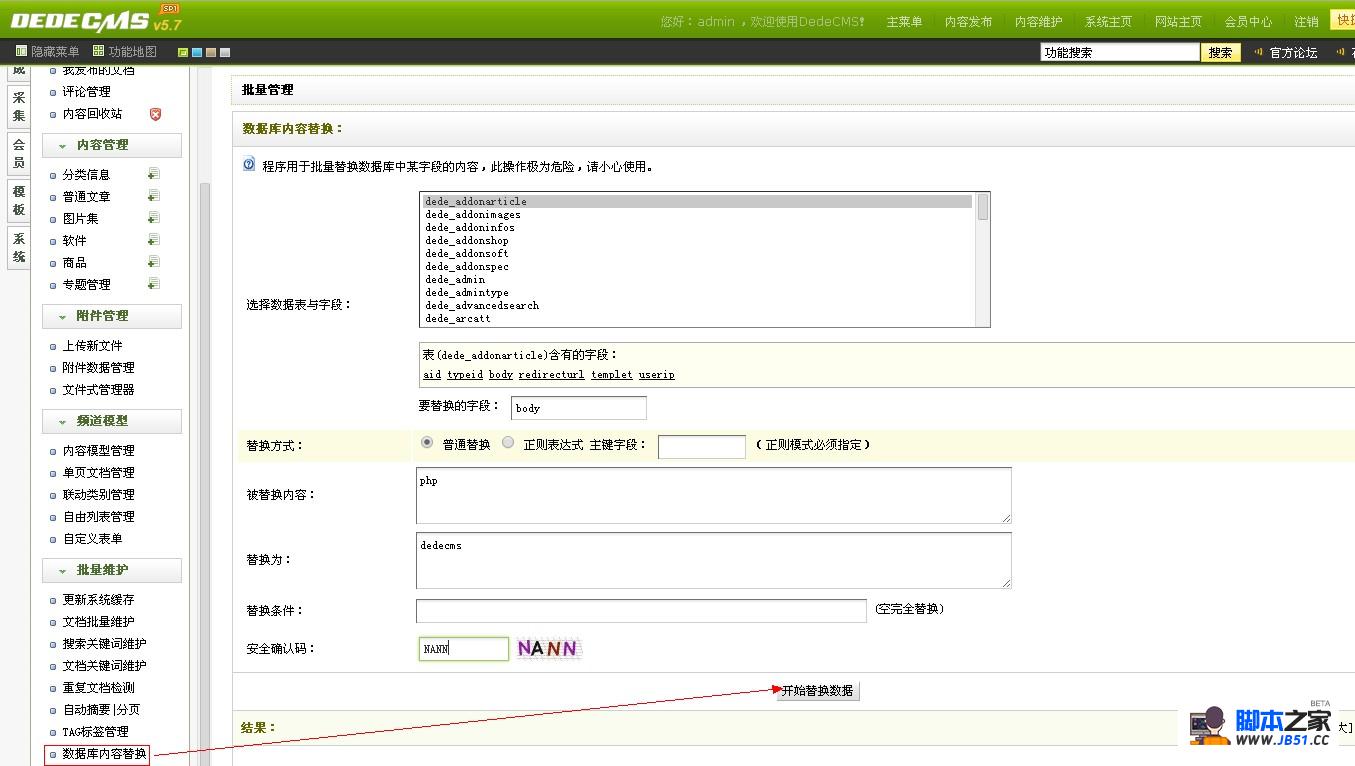Click the add icon next to 普通文章
The height and width of the screenshot is (766, 1355).
[x=154, y=196]
